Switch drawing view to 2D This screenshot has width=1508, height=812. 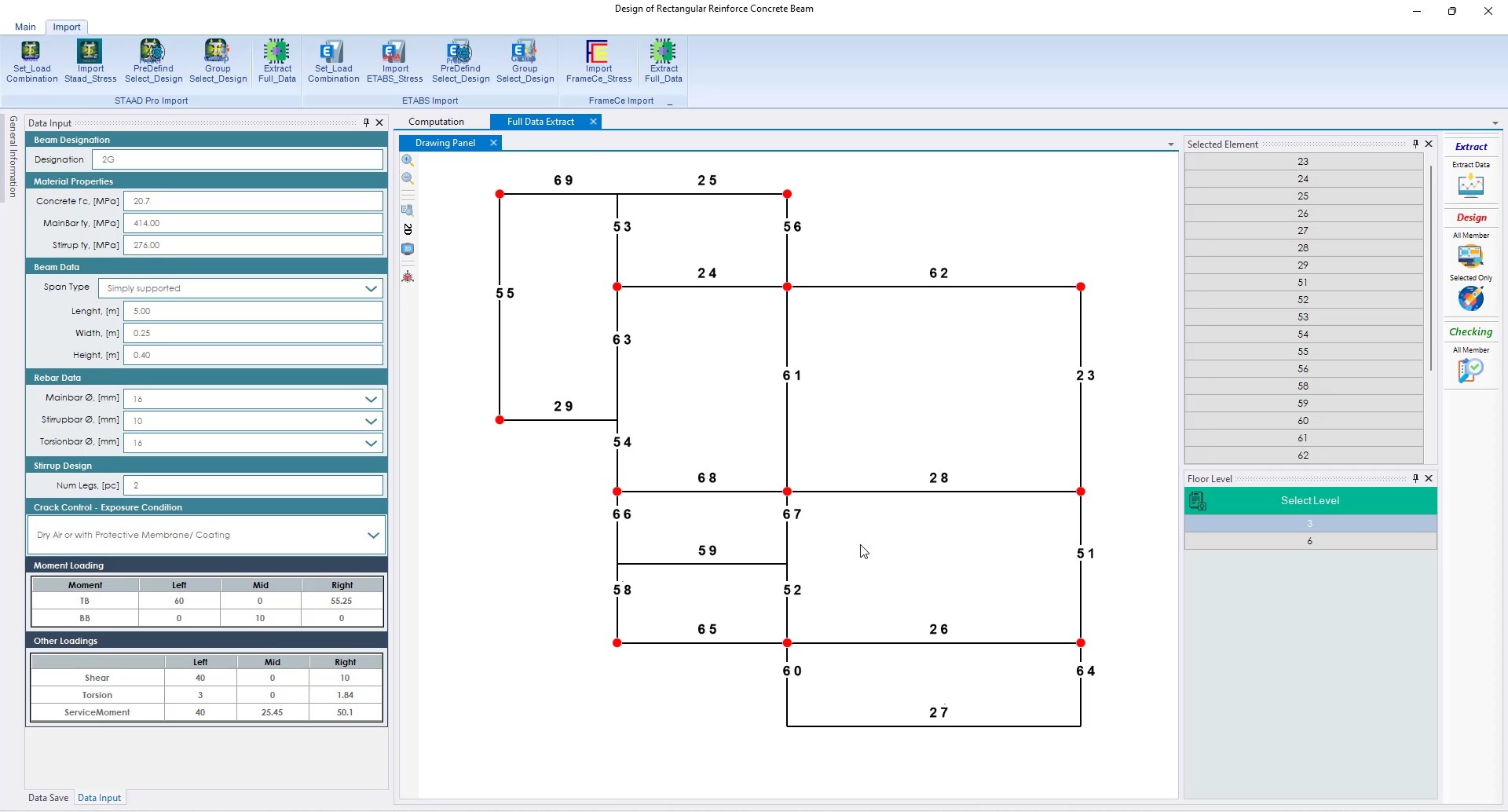click(x=408, y=229)
